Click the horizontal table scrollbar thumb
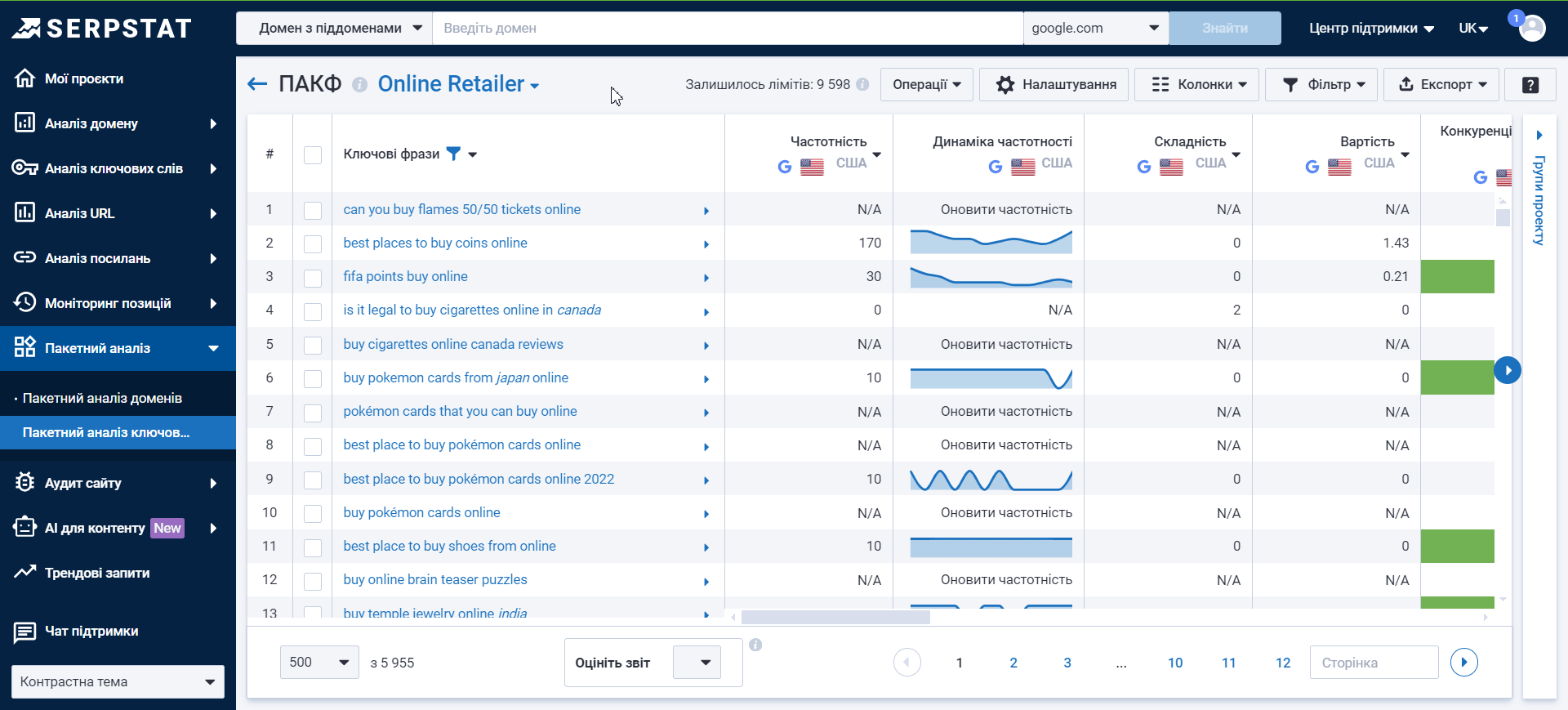Image resolution: width=1568 pixels, height=710 pixels. [835, 617]
